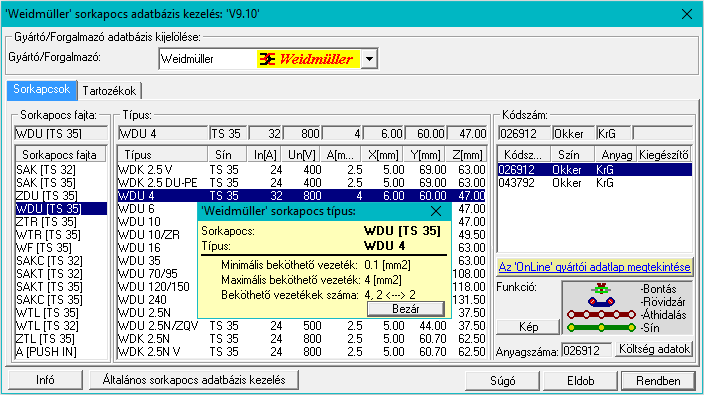Screen dimensions: 704x395
Task: Select WTL [TS 32] terminal family
Action: 61,326
